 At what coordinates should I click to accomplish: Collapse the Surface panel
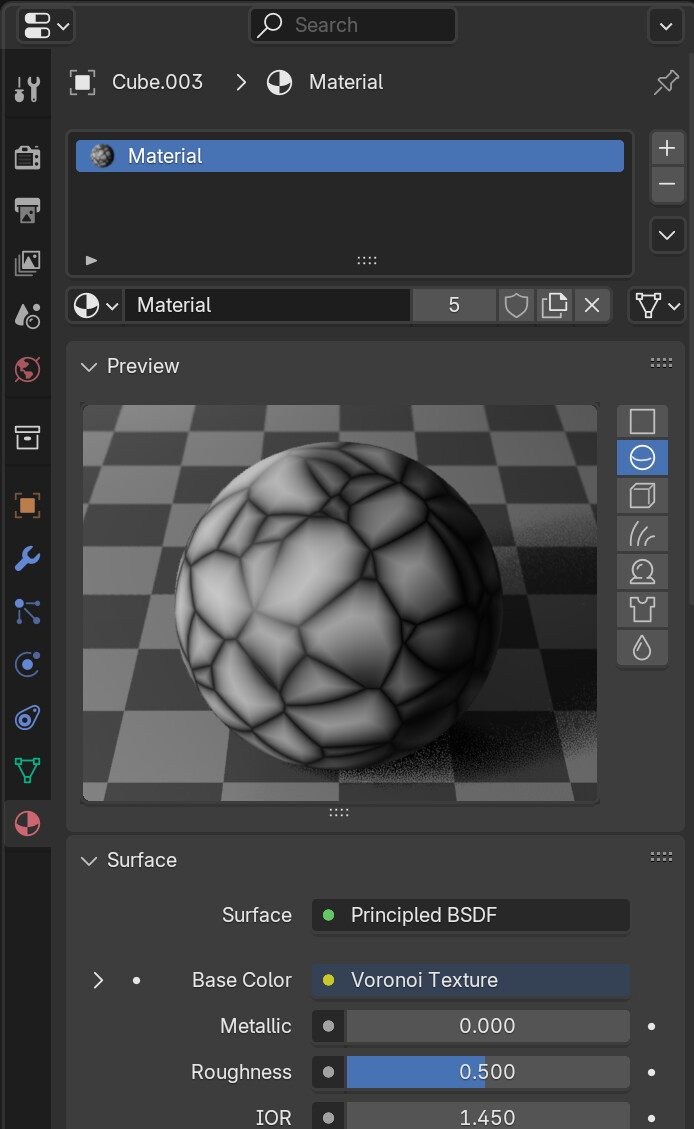pos(89,860)
